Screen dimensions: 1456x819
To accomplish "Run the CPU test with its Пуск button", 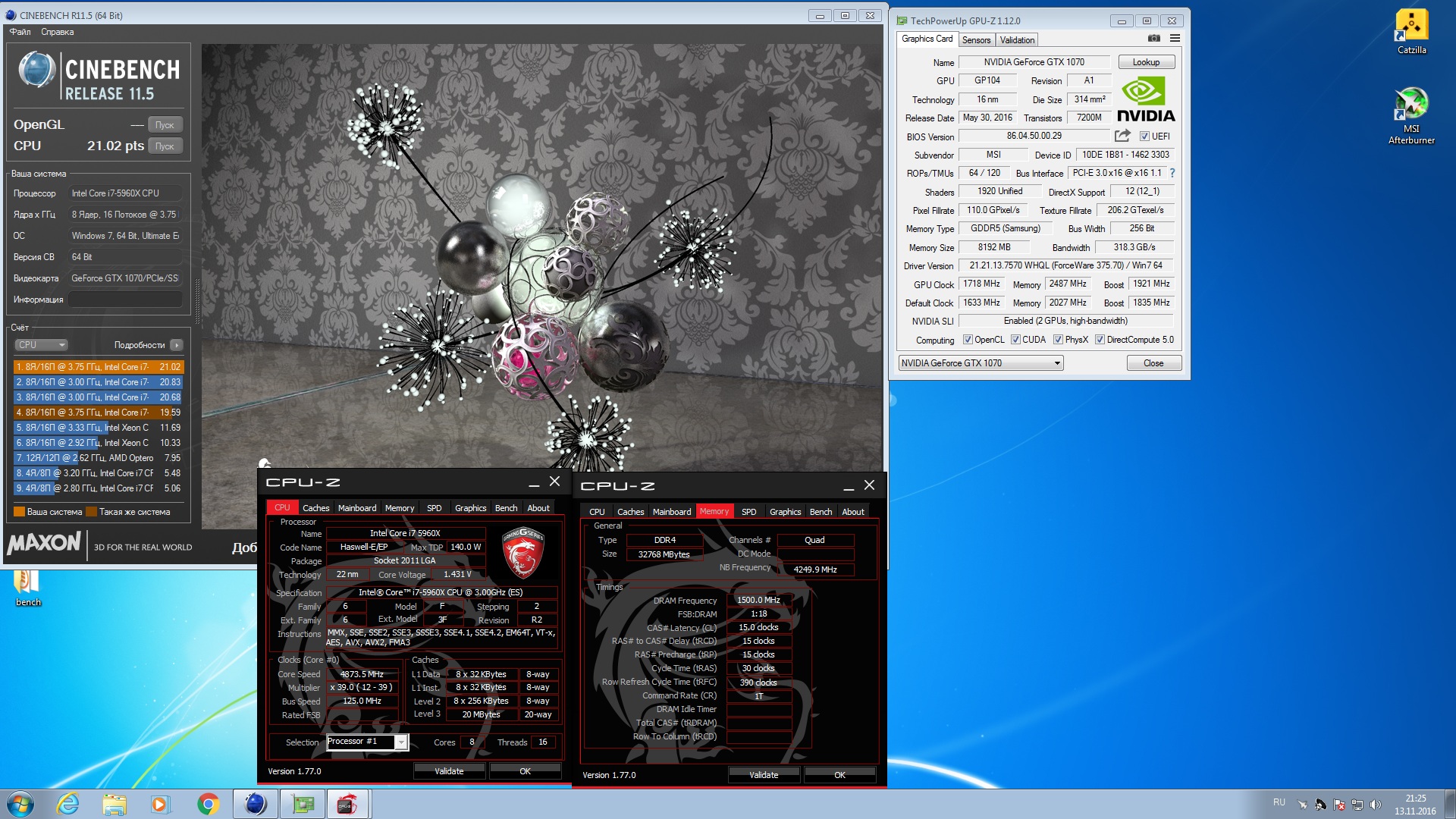I will [165, 146].
